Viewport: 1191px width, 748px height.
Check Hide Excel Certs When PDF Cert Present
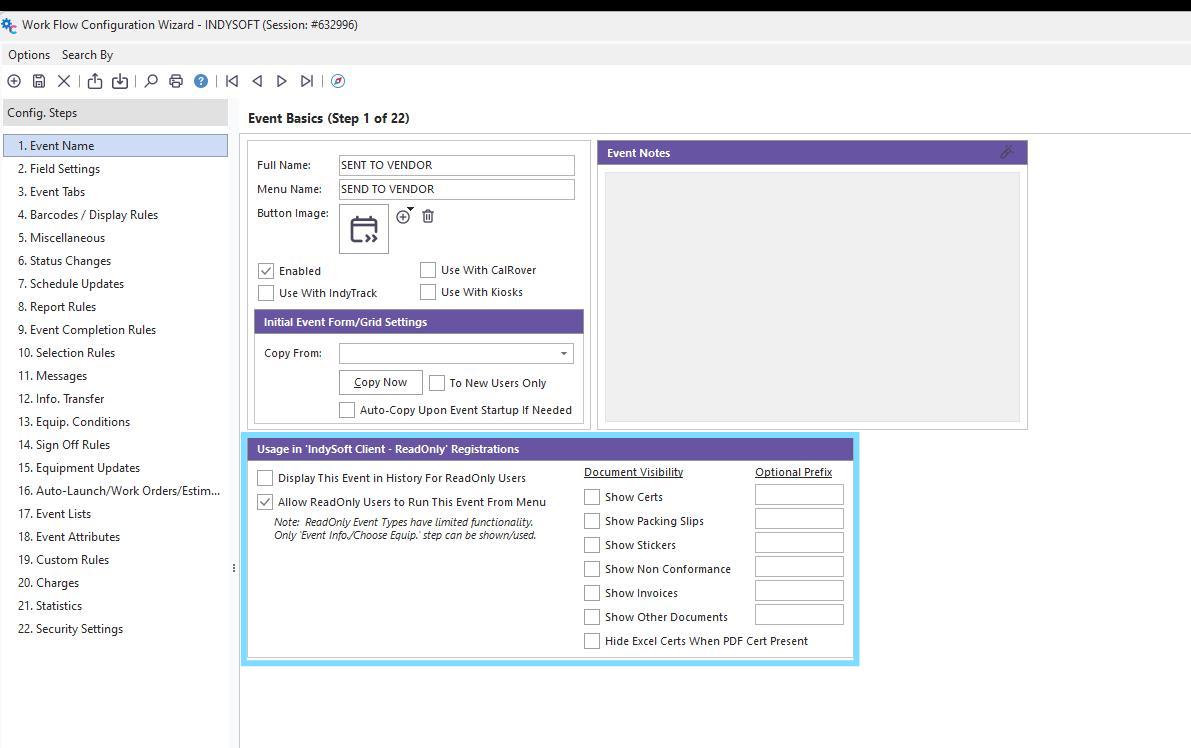coord(591,641)
